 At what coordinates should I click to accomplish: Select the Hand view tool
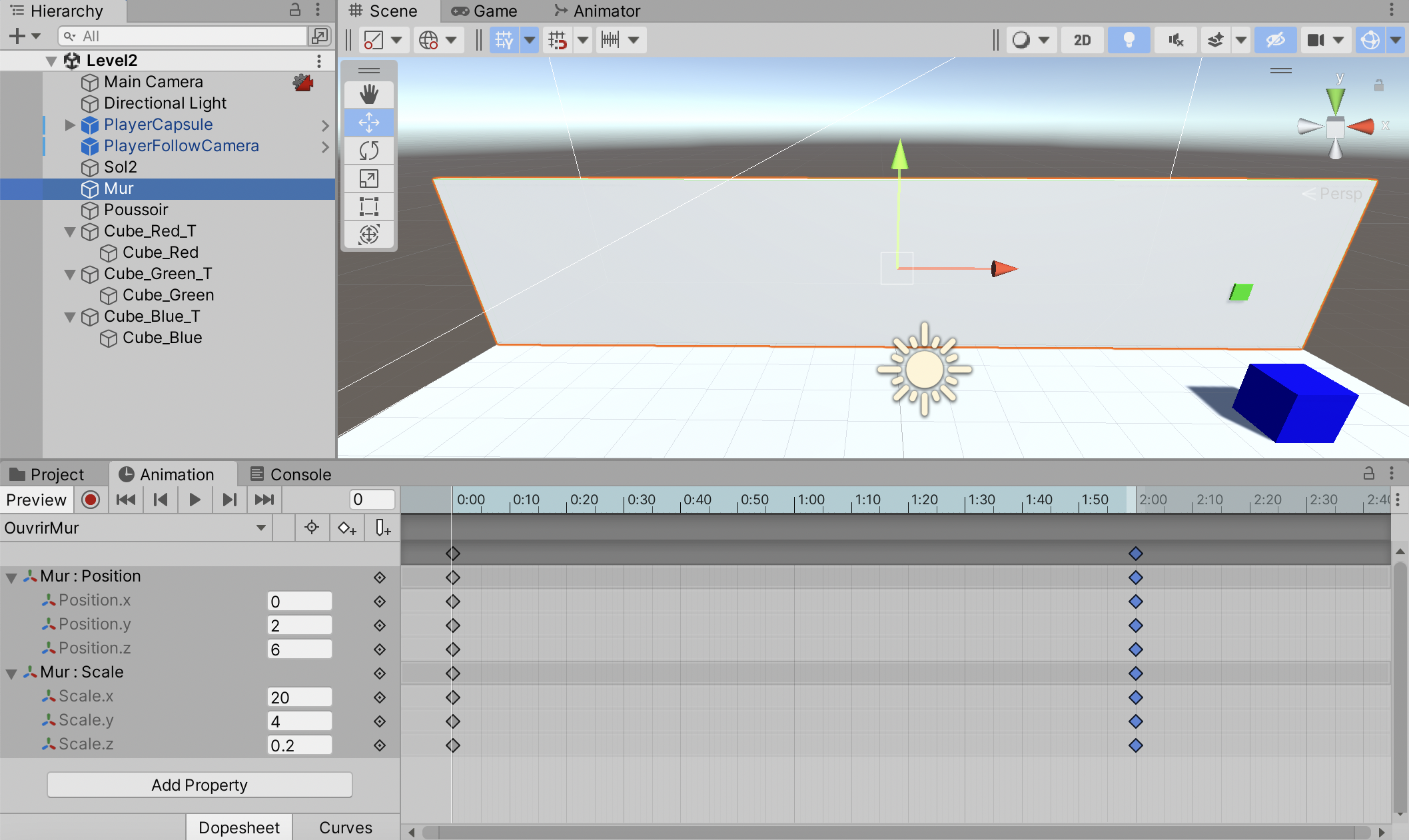(x=368, y=94)
